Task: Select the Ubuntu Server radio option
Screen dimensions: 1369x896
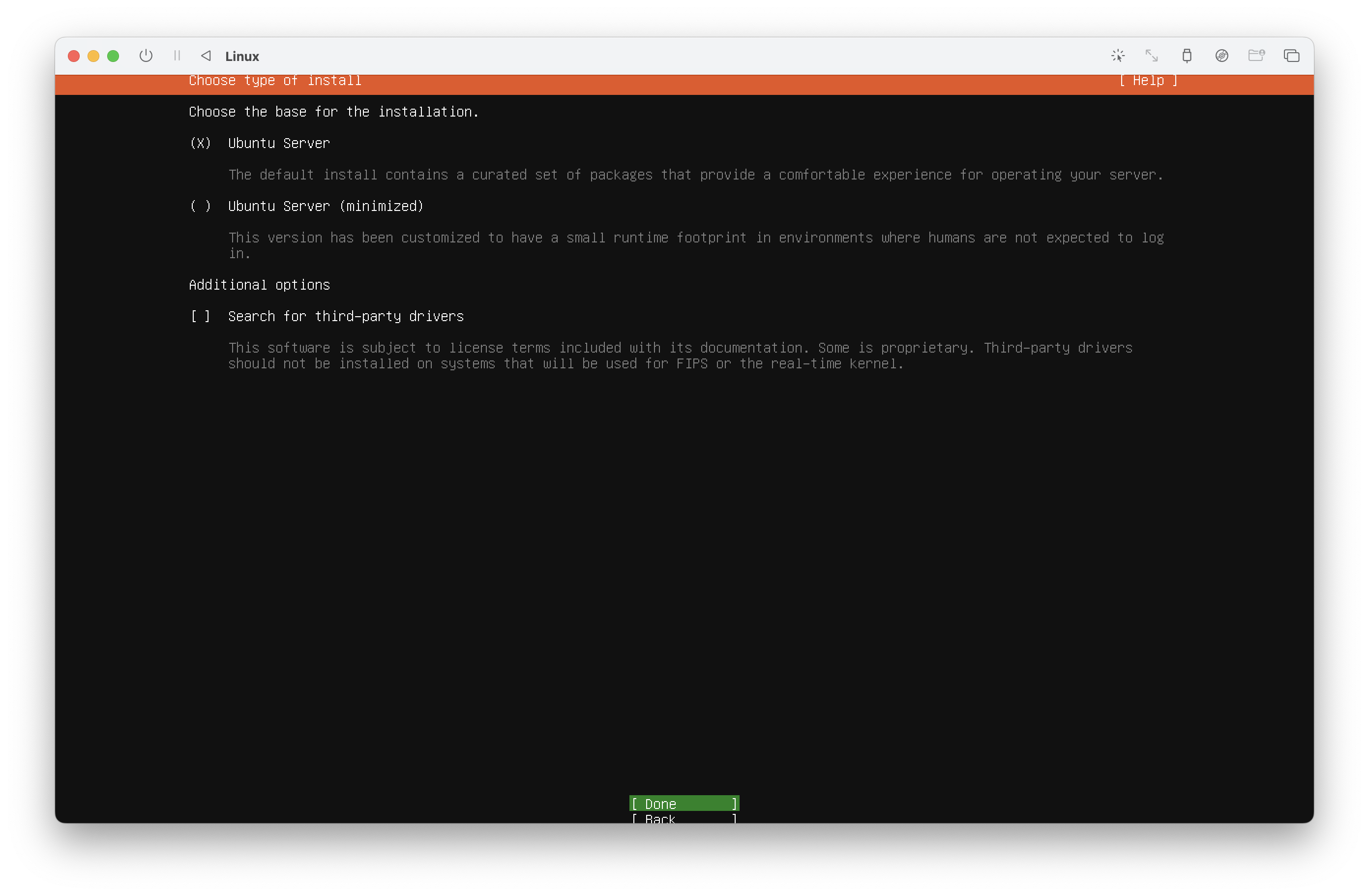Action: point(200,143)
